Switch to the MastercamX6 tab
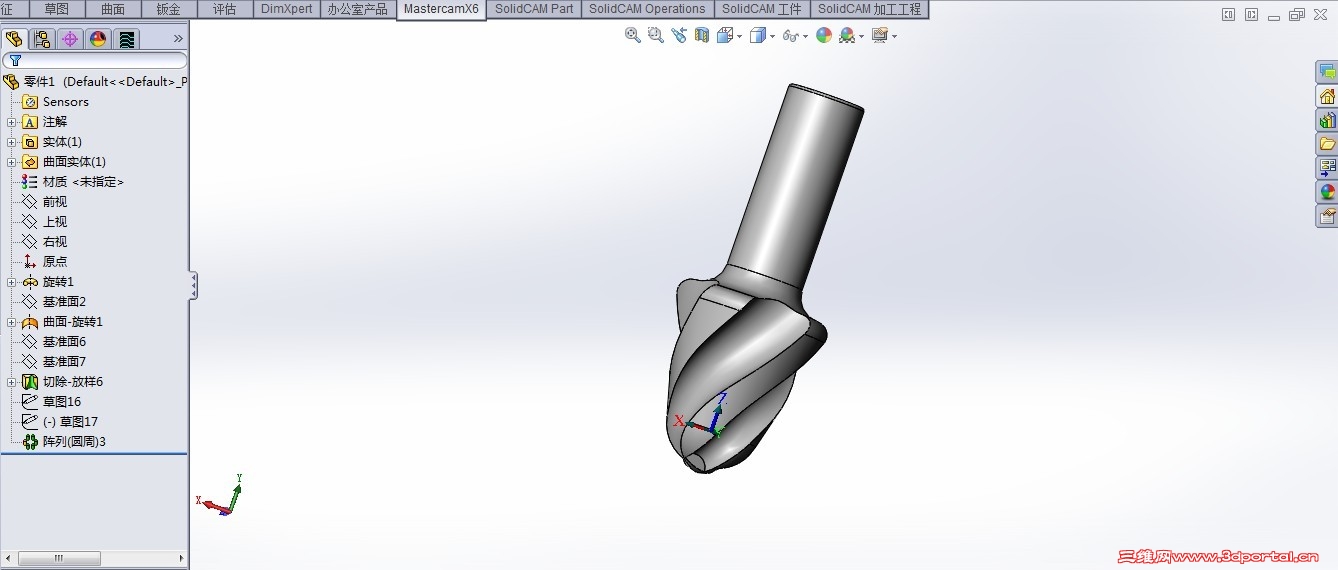The width and height of the screenshot is (1338, 570). (x=441, y=9)
